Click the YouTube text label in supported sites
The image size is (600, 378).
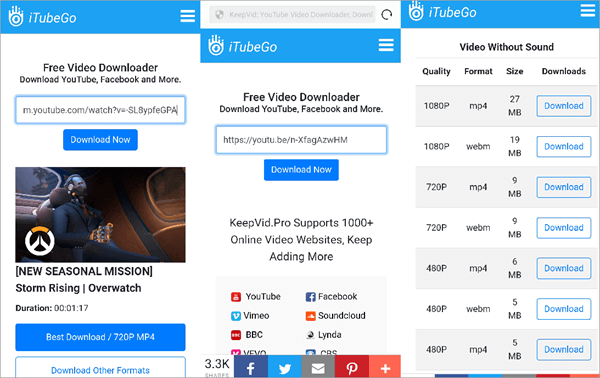click(x=263, y=297)
